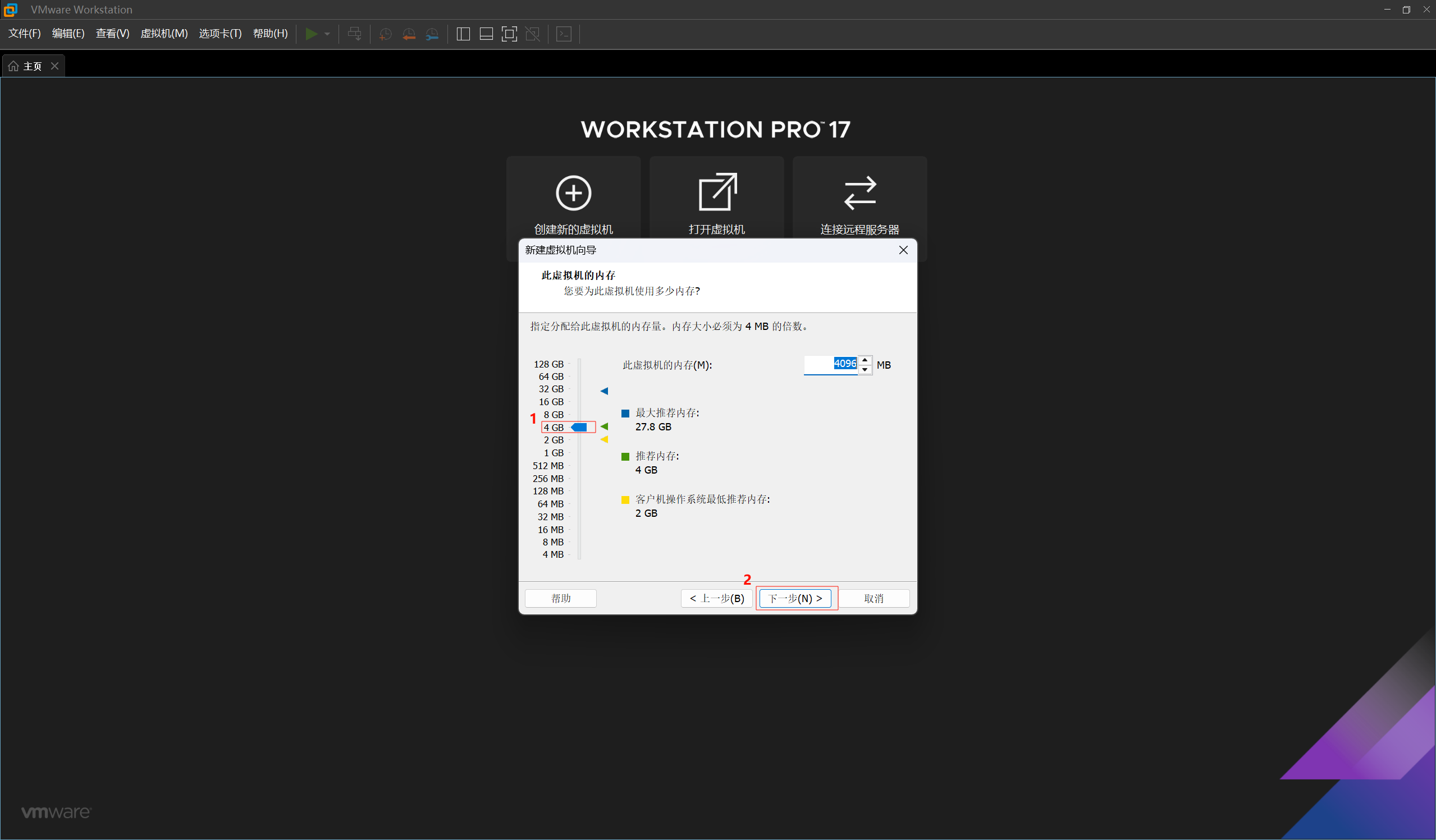Image resolution: width=1436 pixels, height=840 pixels.
Task: Click the take snapshot clock icon
Action: click(x=385, y=34)
